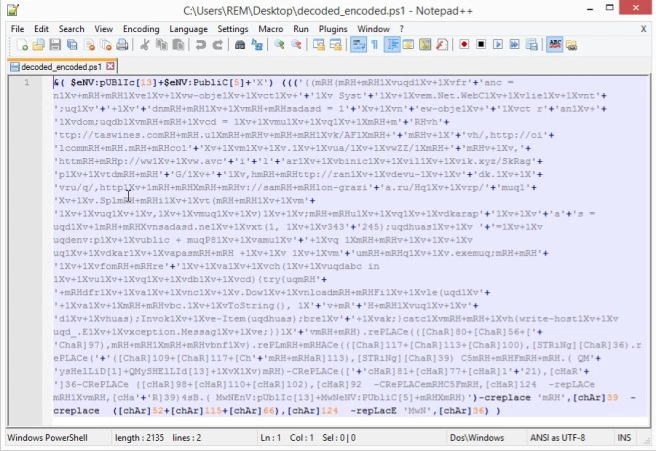Click the Print toolbar icon

click(x=122, y=45)
